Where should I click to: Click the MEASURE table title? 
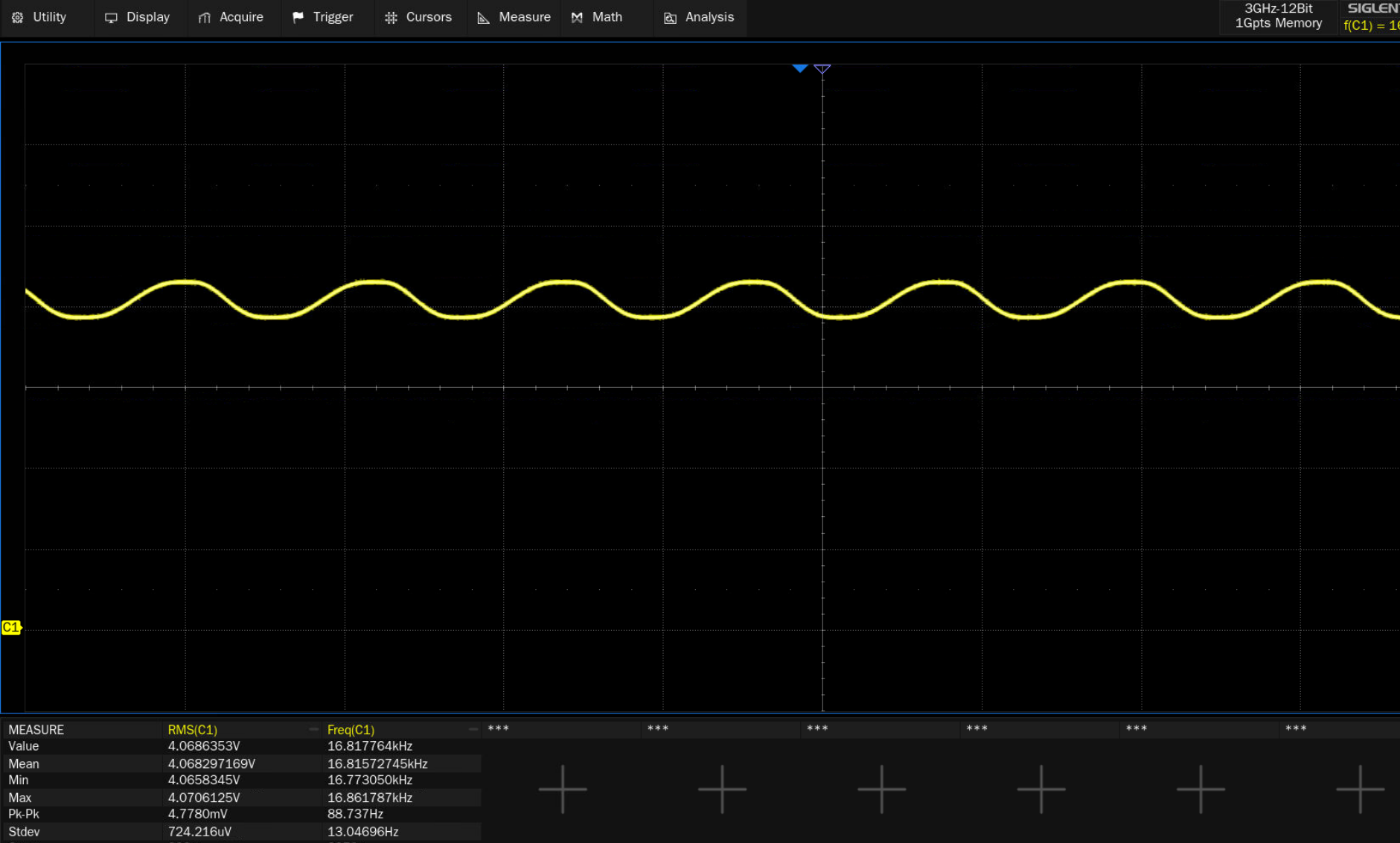(36, 730)
